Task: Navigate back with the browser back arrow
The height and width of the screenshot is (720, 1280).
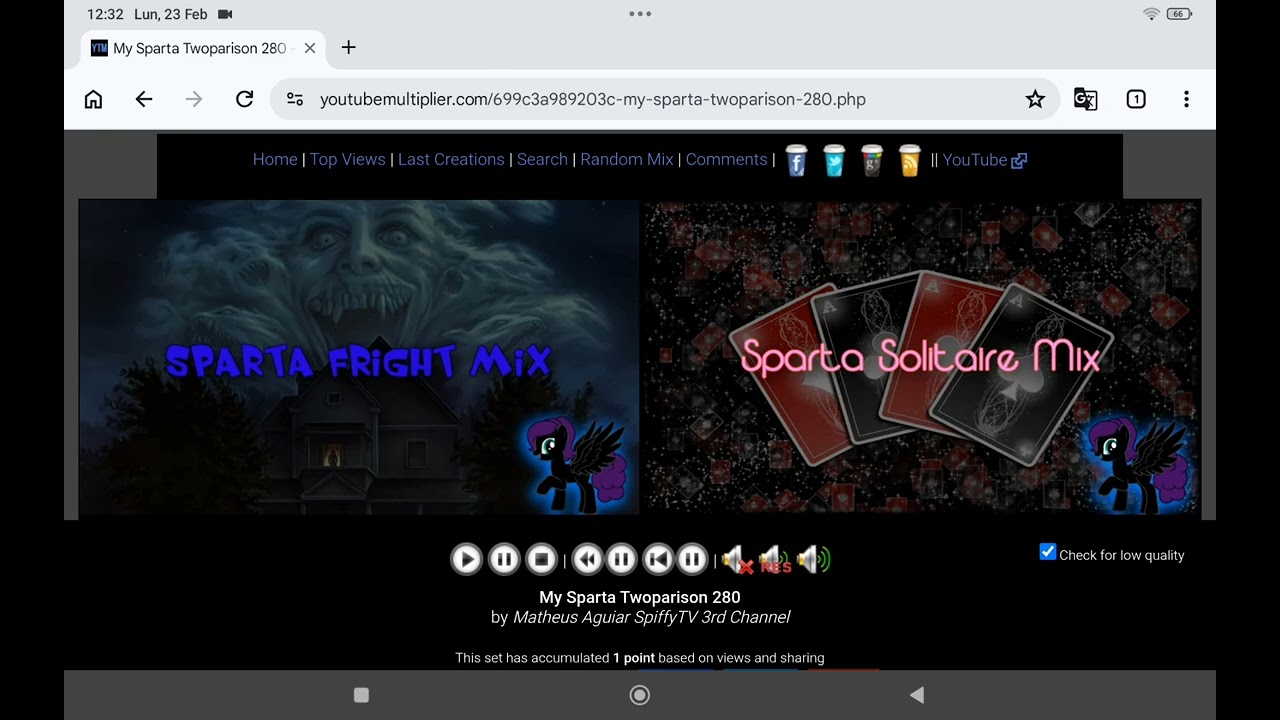Action: click(144, 99)
